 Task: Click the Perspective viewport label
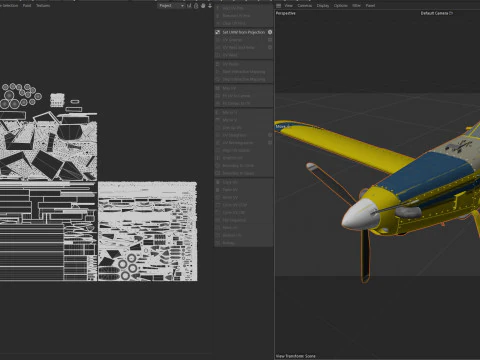click(286, 13)
